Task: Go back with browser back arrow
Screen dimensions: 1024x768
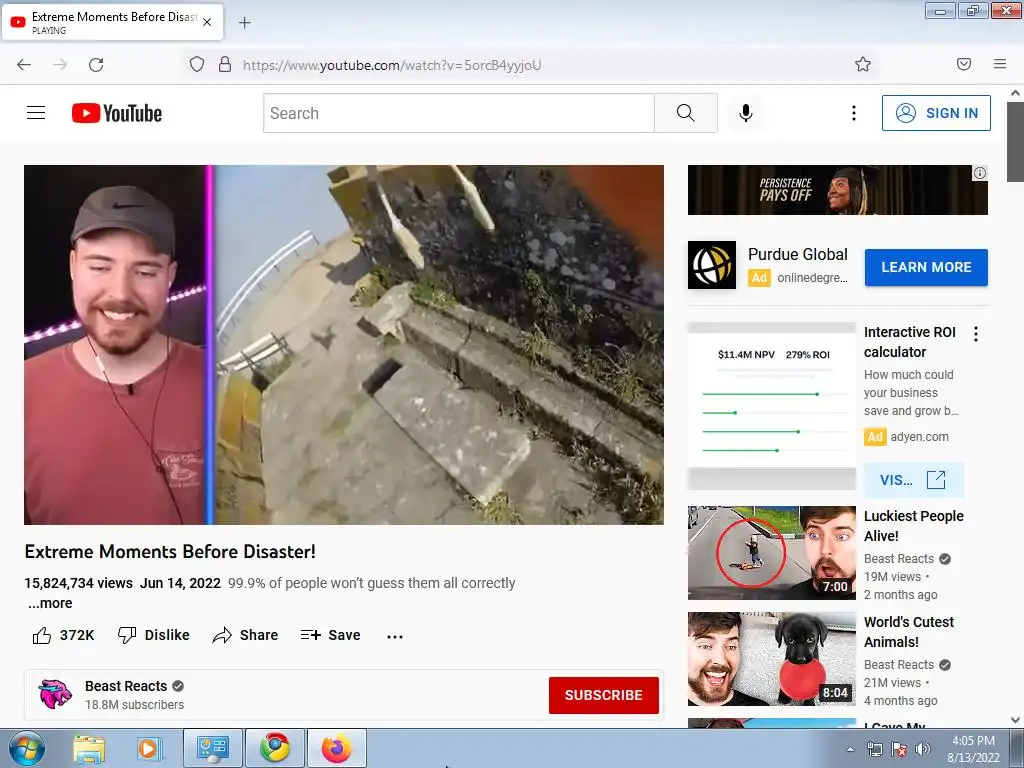Action: (24, 65)
